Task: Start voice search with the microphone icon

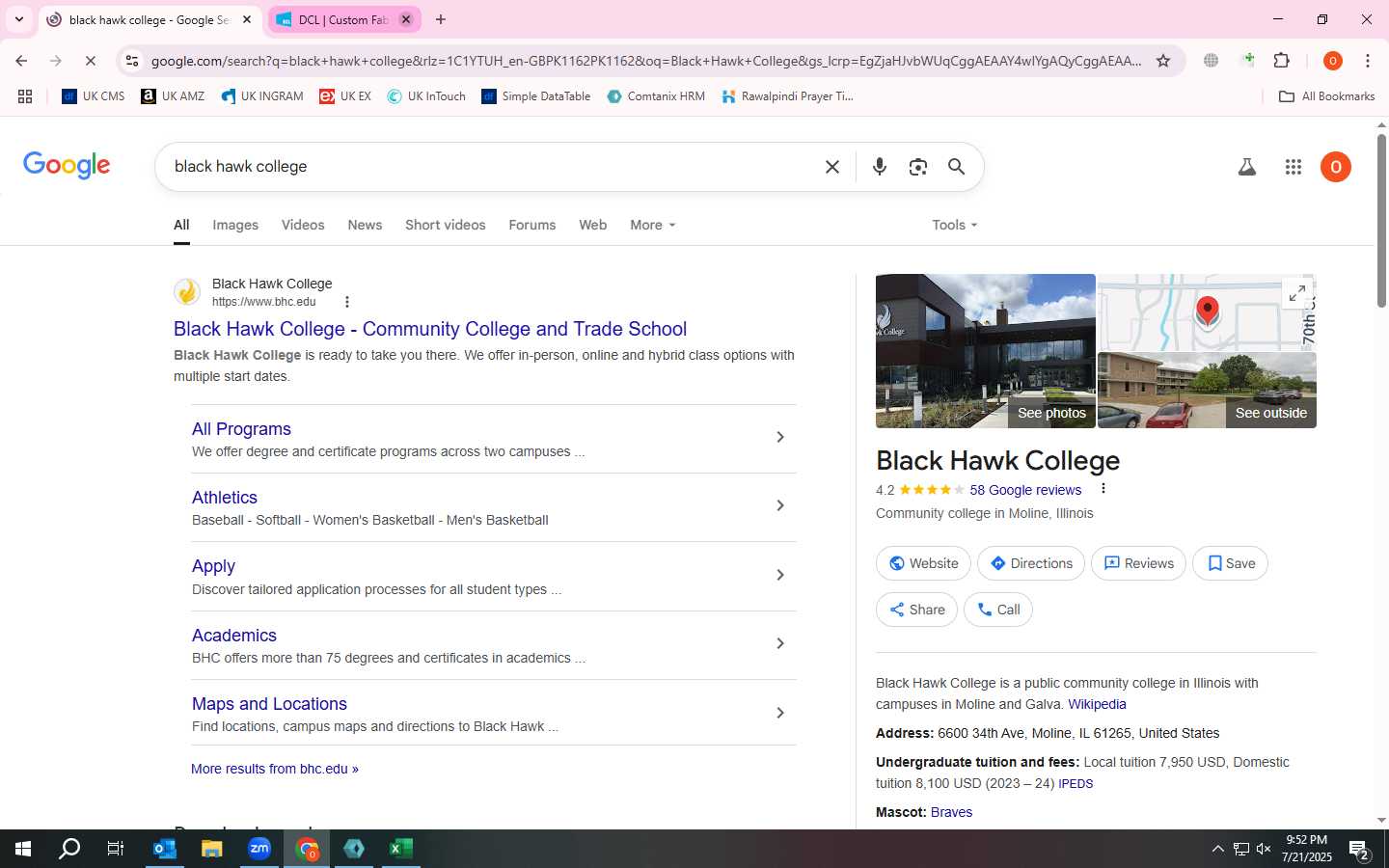Action: tap(879, 167)
